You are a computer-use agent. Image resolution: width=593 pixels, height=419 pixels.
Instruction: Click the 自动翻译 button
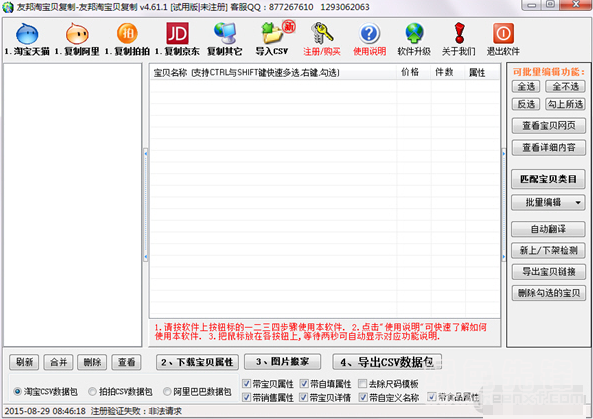point(548,229)
